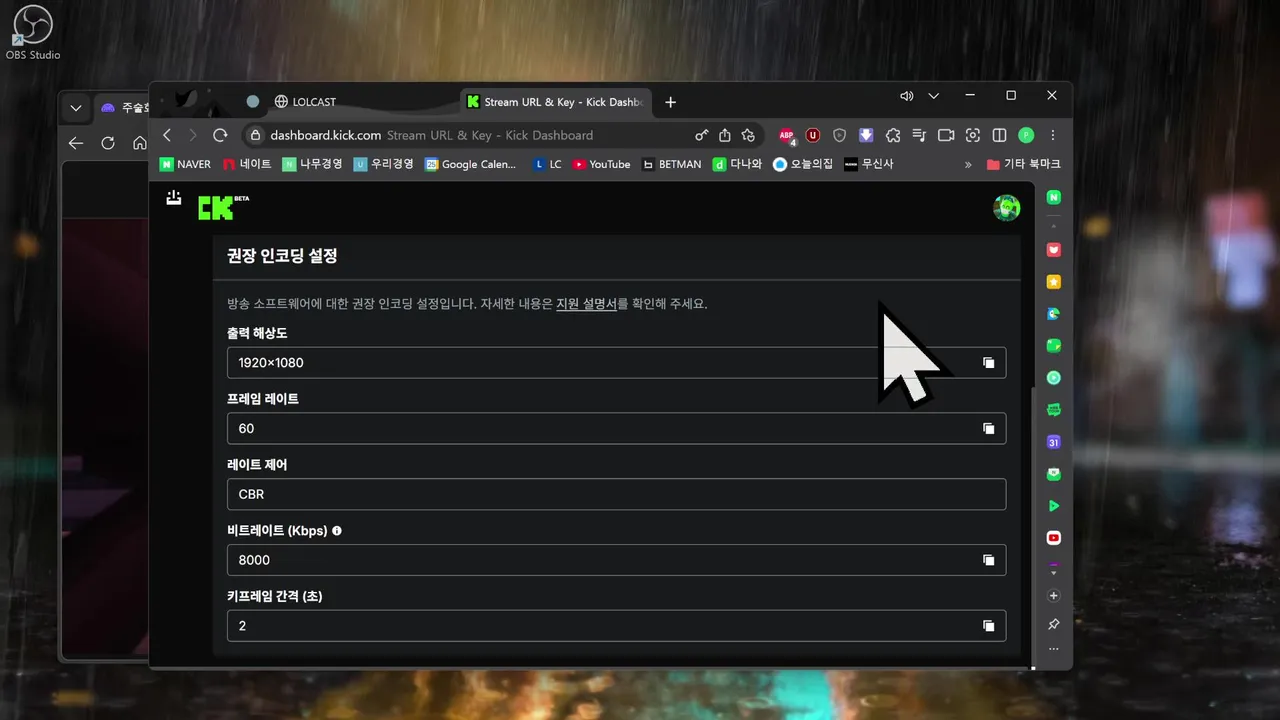Open the Kick sidebar menu icon
This screenshot has height=720, width=1280.
174,198
